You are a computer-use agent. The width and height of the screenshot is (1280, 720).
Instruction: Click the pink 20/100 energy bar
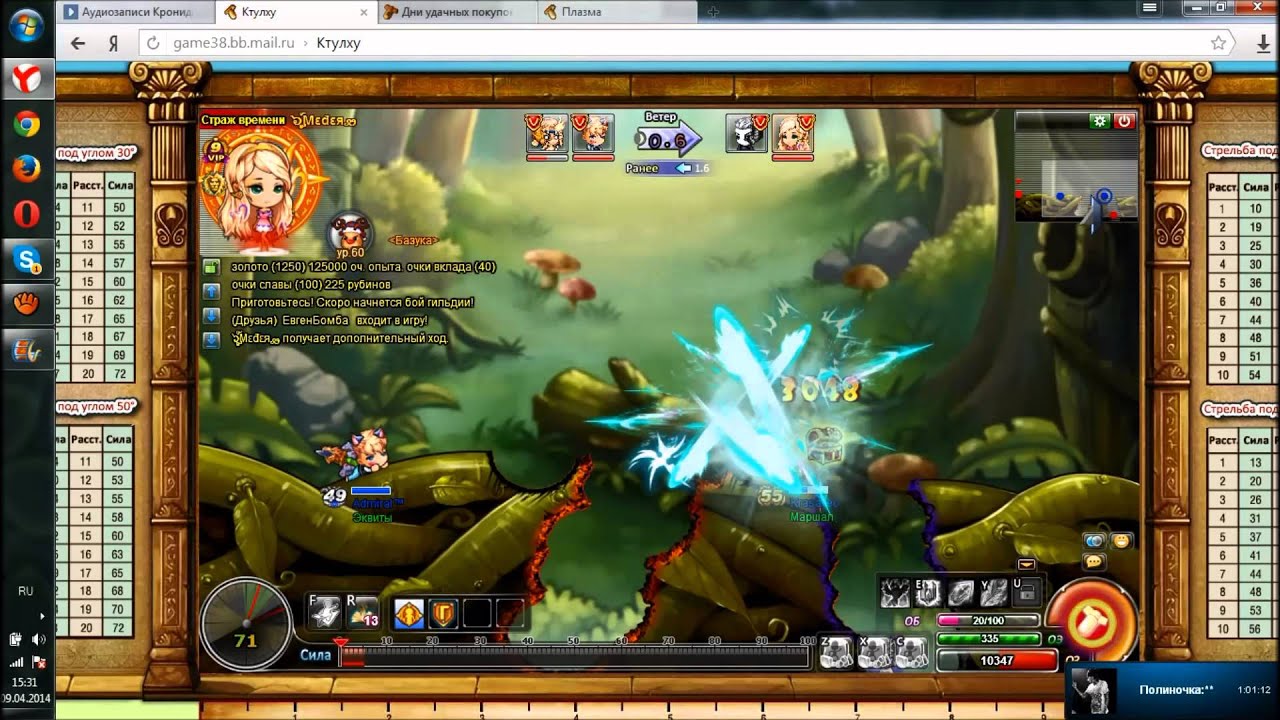click(x=987, y=621)
